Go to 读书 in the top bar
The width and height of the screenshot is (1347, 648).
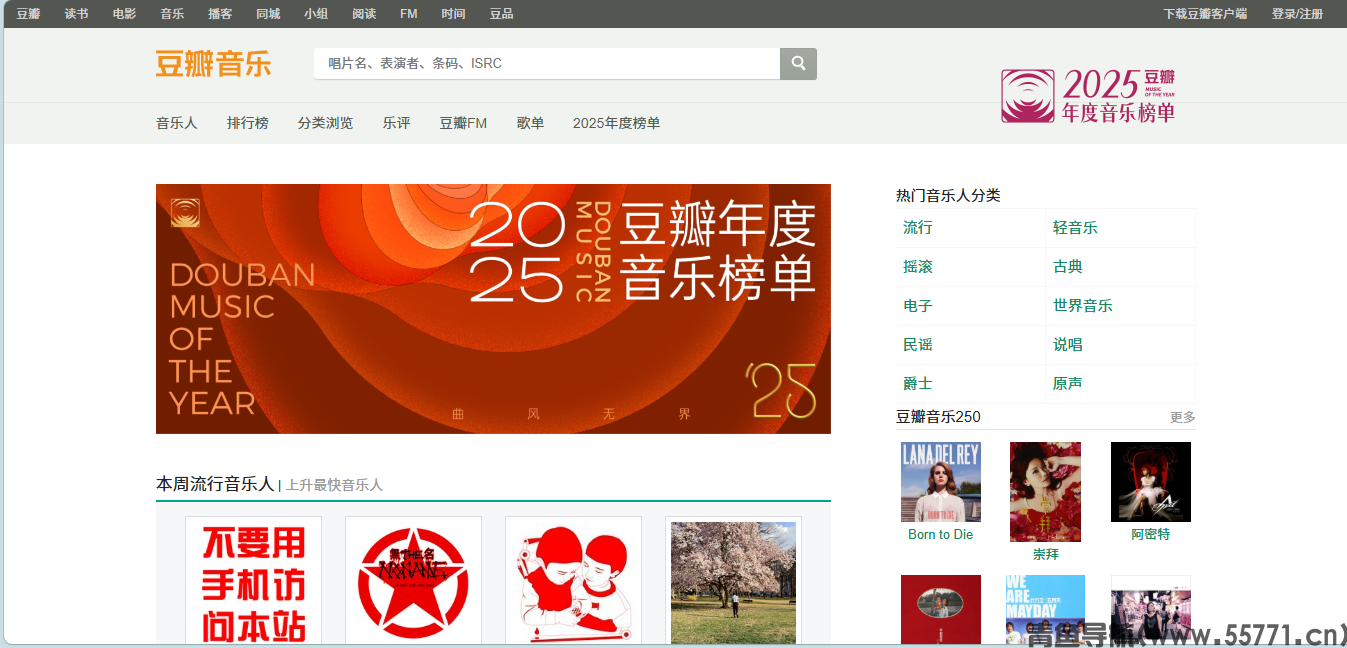(76, 14)
